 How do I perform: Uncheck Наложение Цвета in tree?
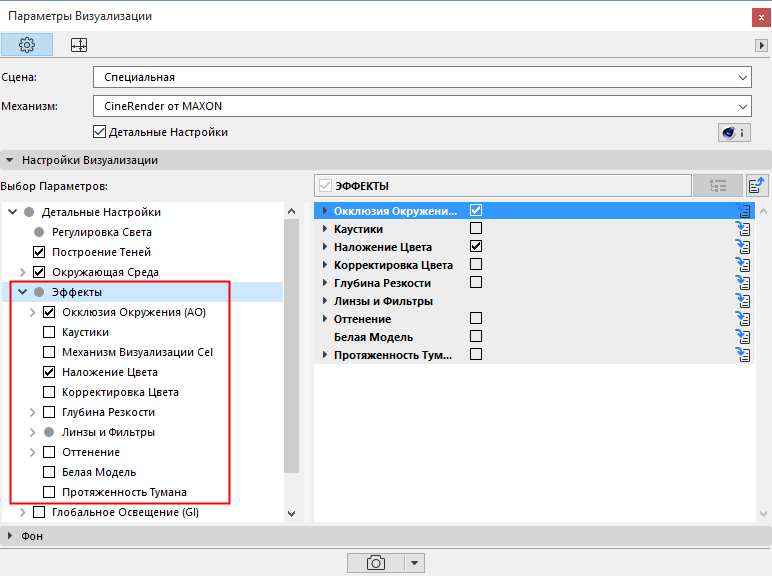(x=49, y=372)
